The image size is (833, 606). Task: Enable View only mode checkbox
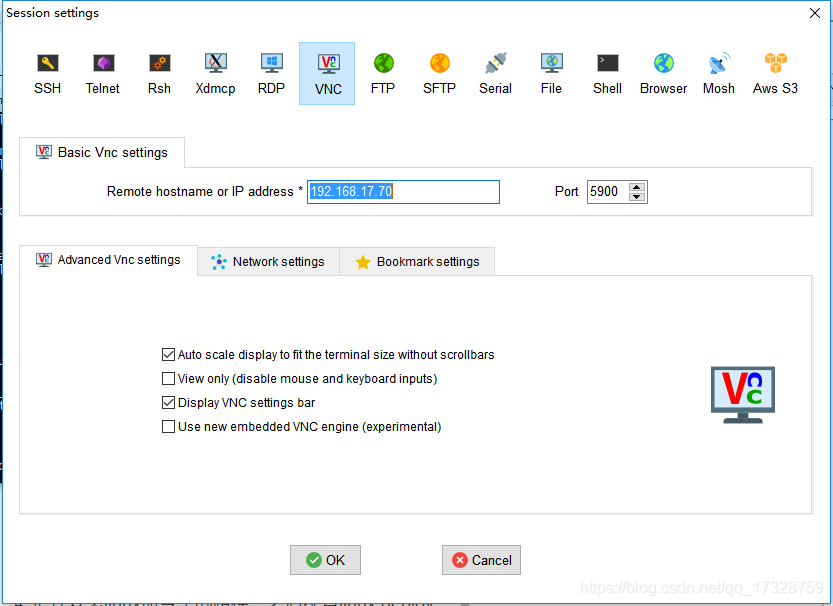coord(168,379)
